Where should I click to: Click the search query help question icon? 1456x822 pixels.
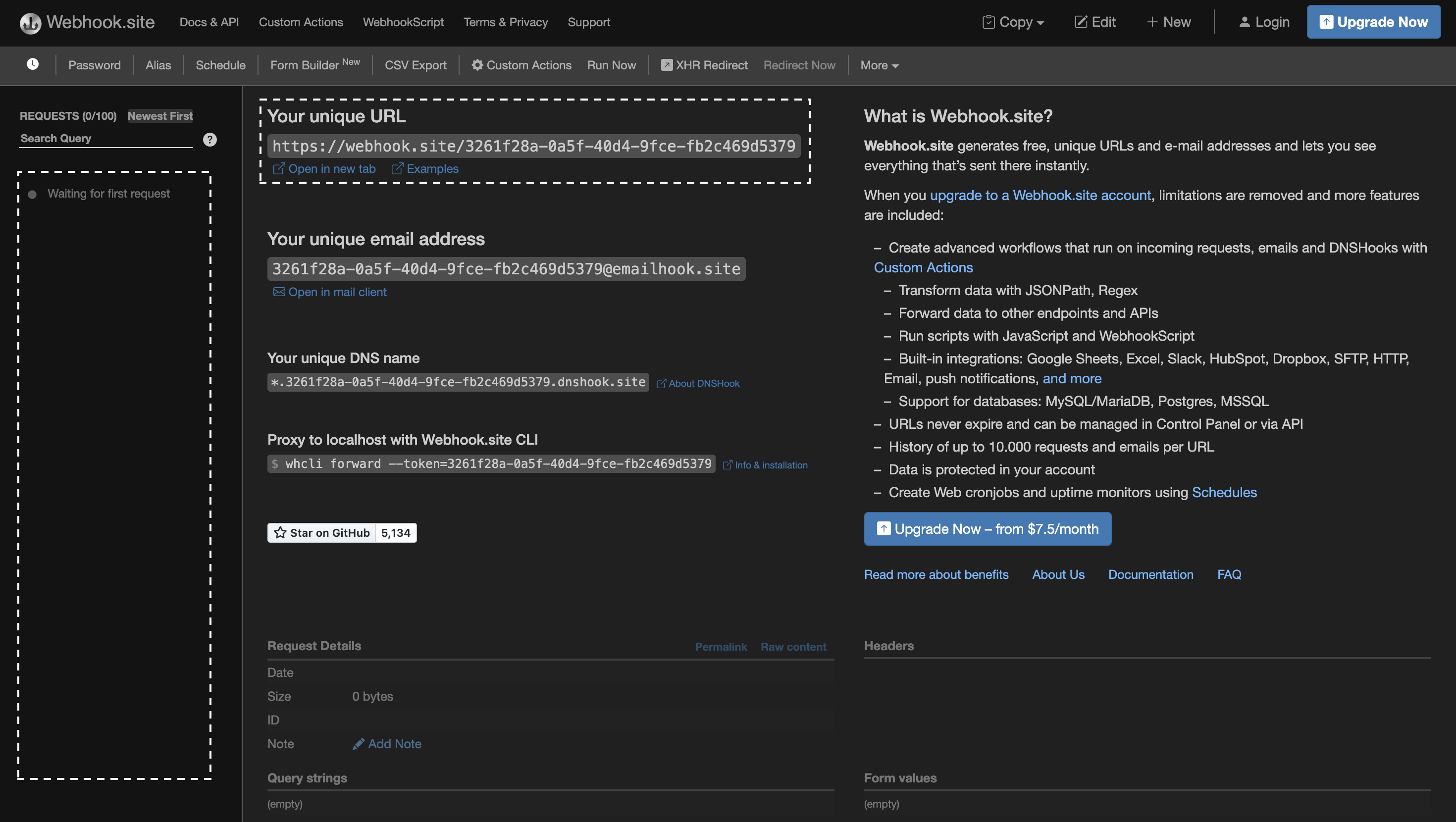(209, 140)
